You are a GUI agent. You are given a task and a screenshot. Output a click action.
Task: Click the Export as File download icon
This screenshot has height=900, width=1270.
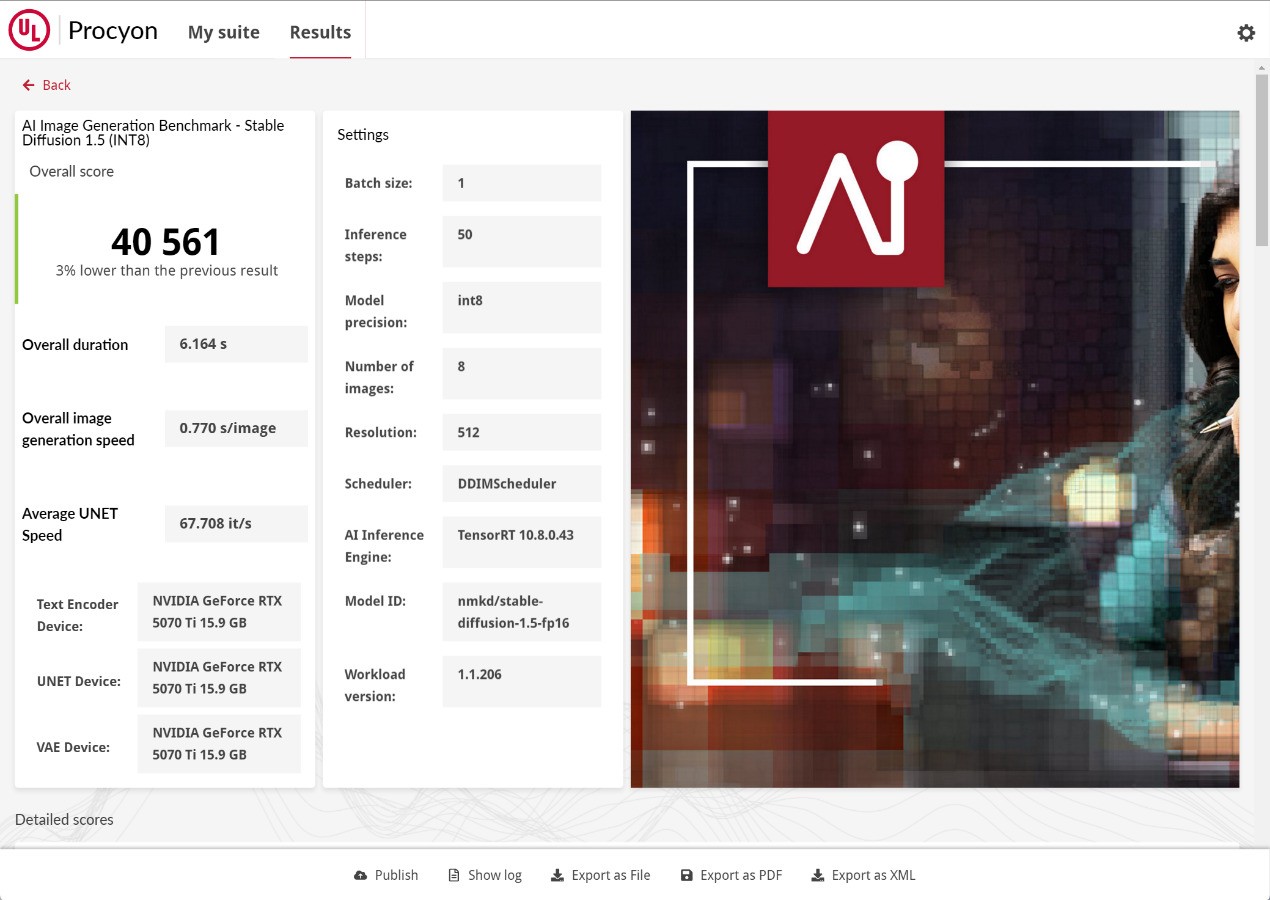click(x=557, y=875)
